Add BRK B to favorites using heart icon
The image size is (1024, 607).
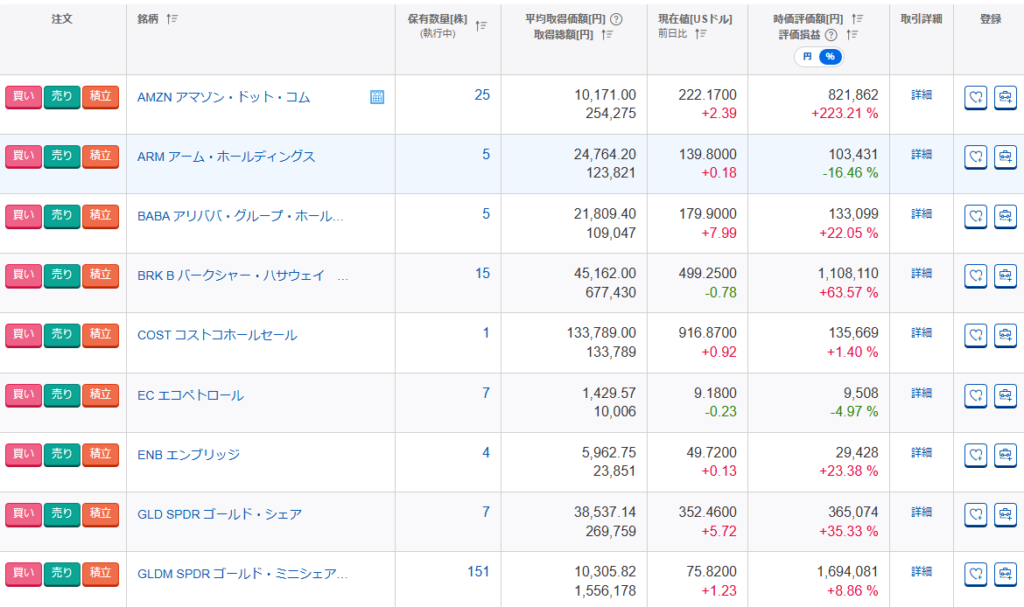point(975,275)
